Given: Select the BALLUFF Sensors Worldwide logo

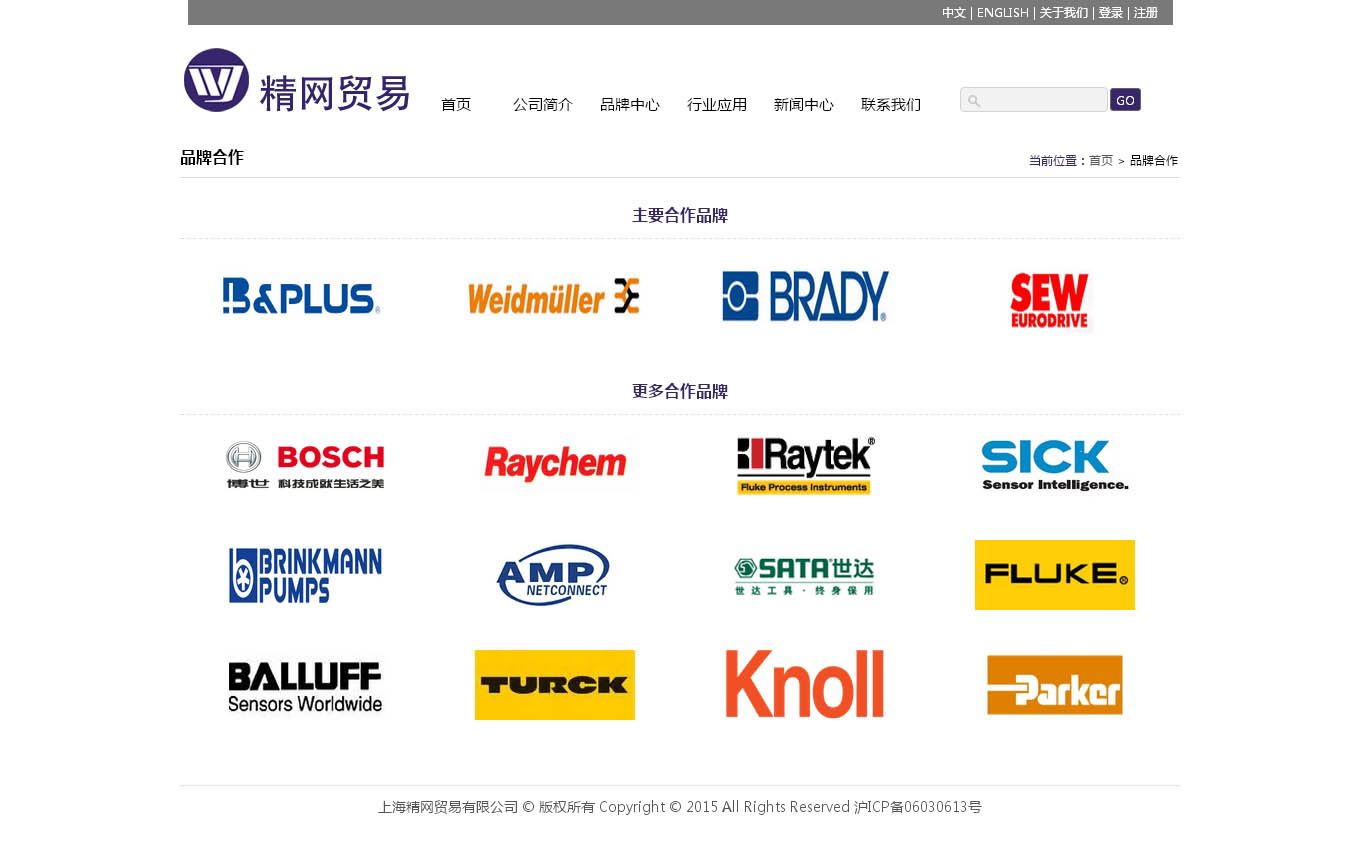Looking at the screenshot, I should click(x=305, y=687).
